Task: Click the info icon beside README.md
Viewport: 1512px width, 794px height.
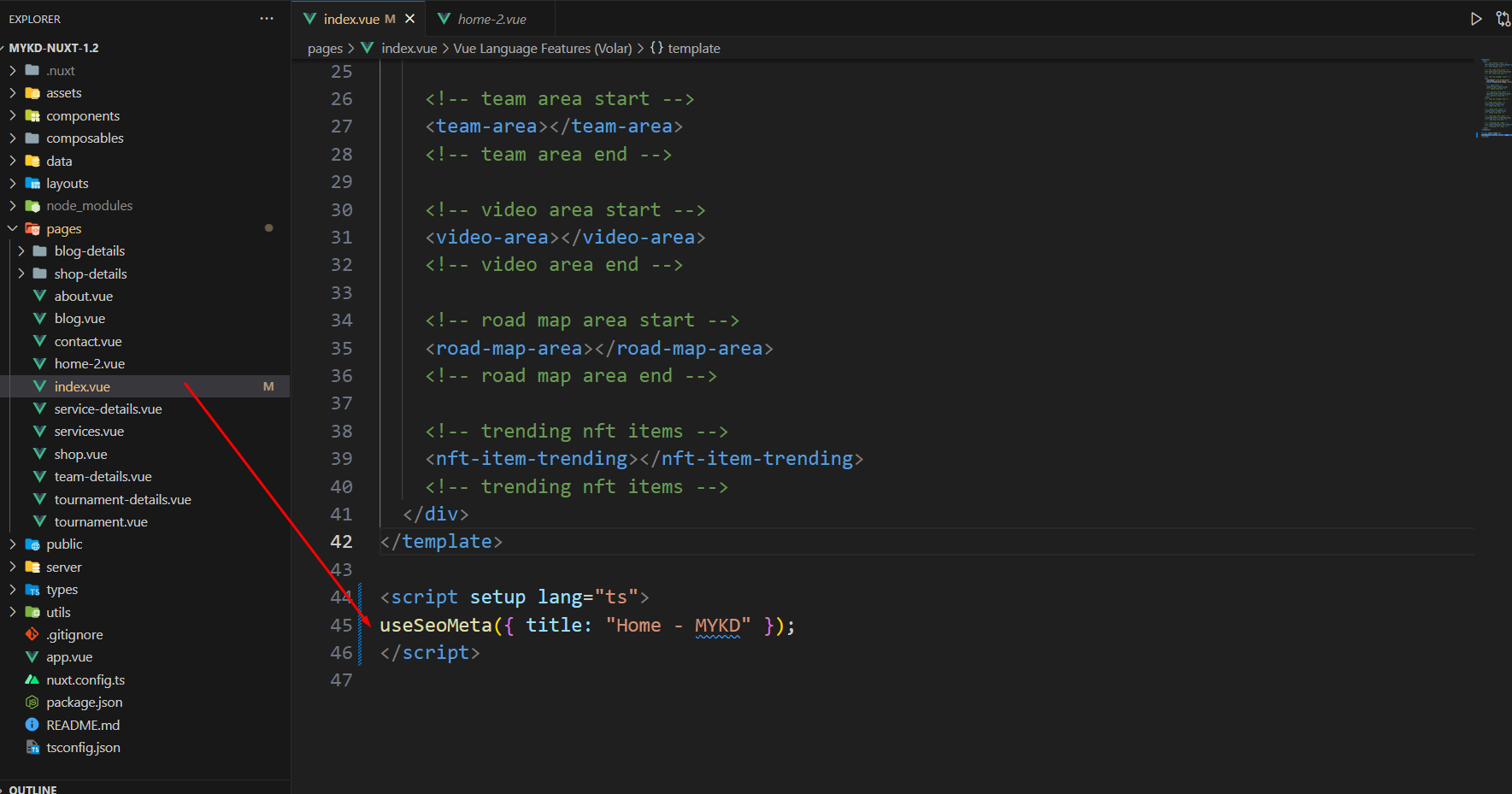Action: click(32, 725)
